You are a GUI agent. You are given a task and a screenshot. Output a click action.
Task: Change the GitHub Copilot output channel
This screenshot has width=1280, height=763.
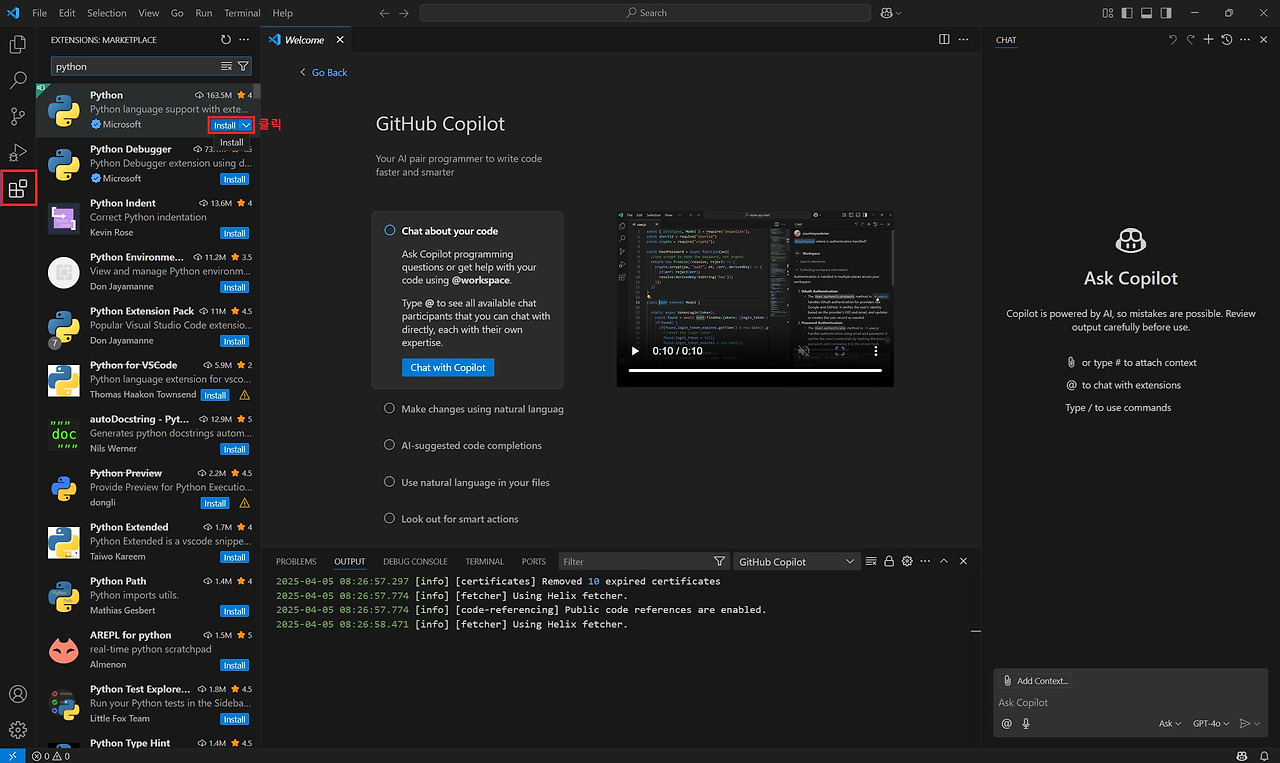coord(796,561)
